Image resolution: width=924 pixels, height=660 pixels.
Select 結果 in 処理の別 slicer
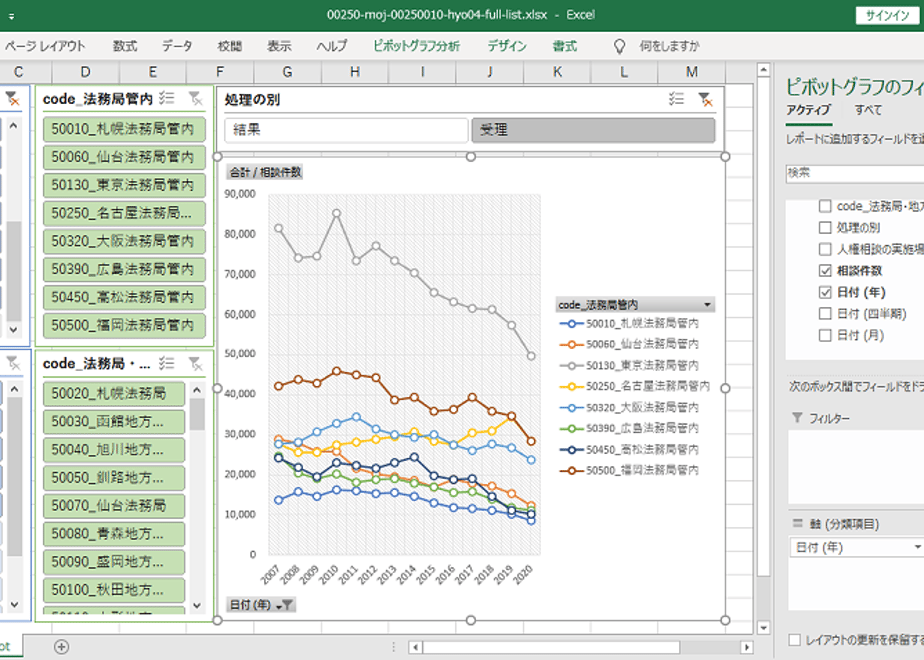point(346,130)
